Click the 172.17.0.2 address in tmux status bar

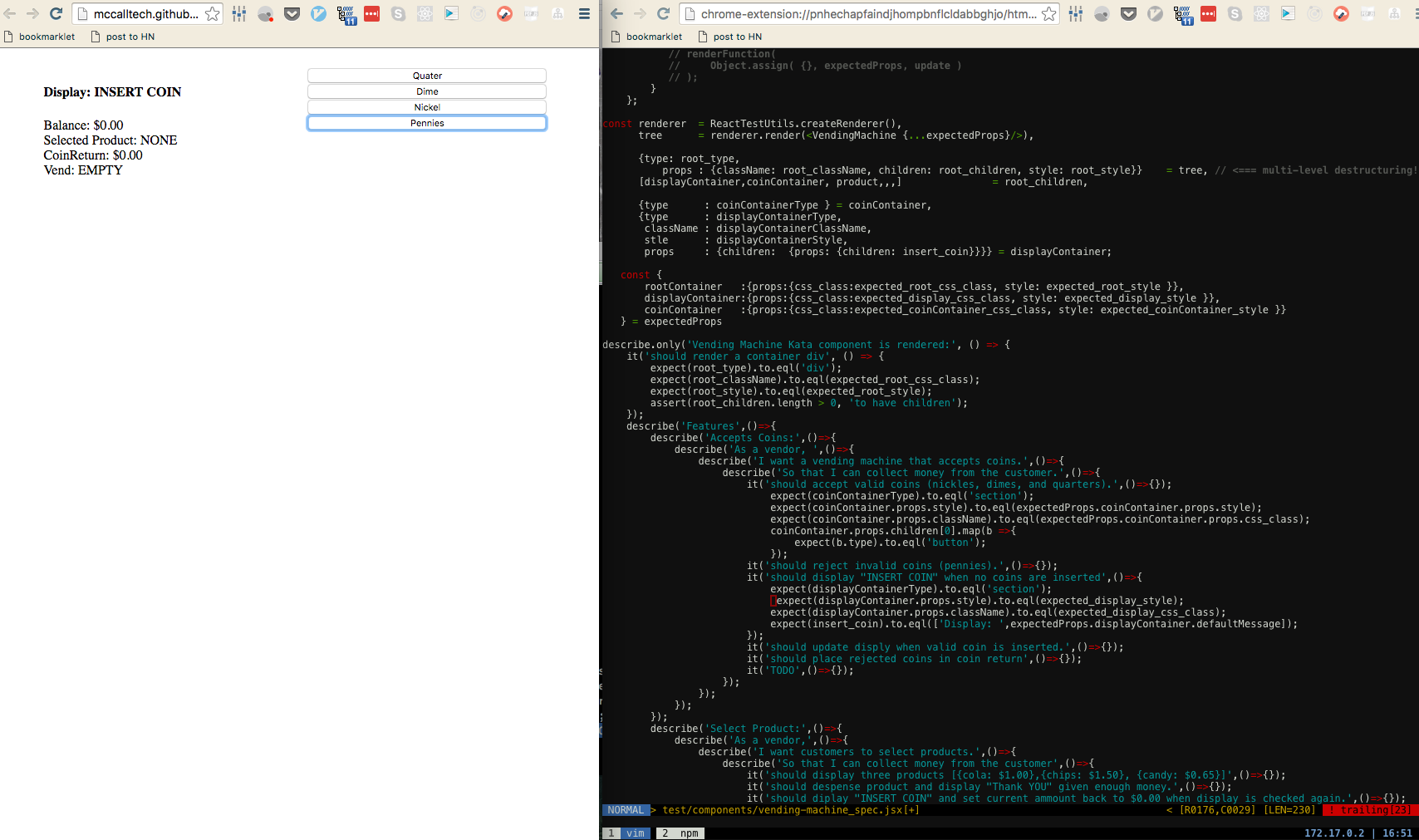(x=1334, y=833)
